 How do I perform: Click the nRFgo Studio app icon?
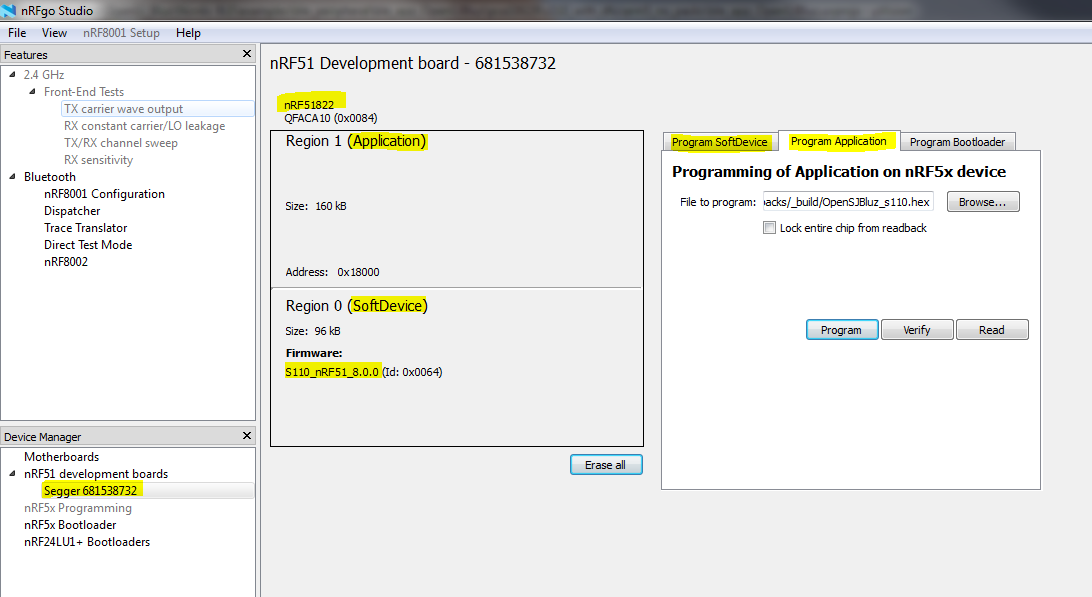8,10
